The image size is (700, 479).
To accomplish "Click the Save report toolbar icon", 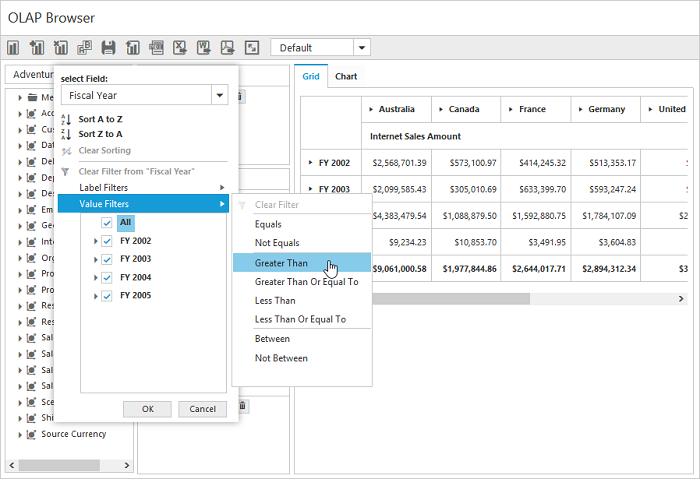I will click(x=108, y=48).
